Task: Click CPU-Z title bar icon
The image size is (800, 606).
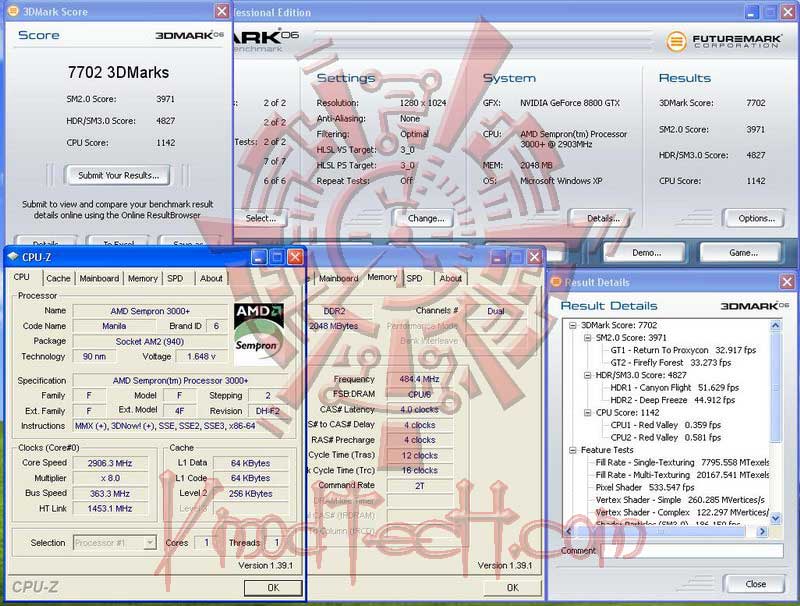Action: [x=13, y=257]
